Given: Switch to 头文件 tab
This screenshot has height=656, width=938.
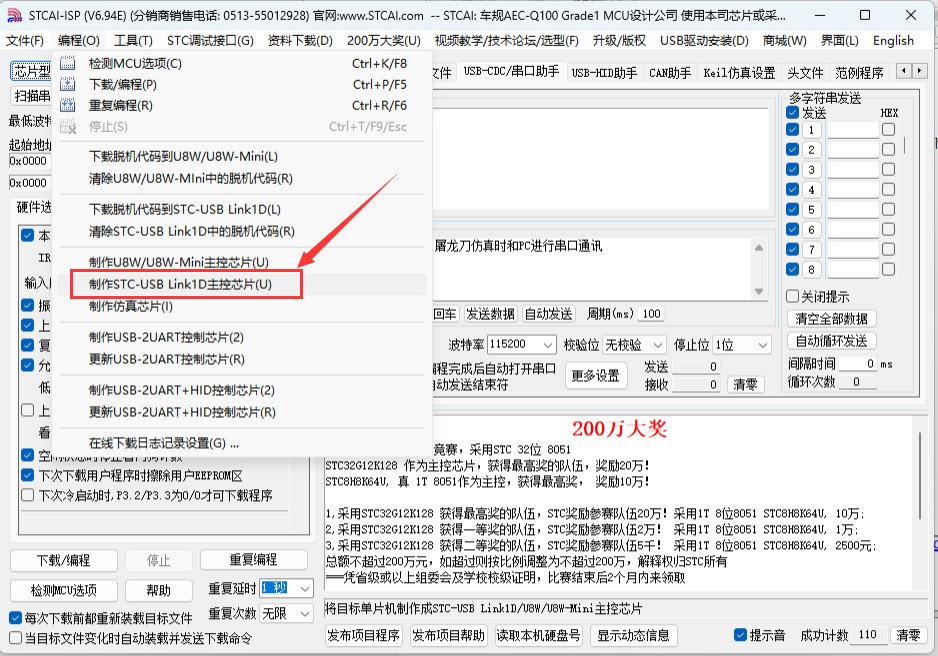Looking at the screenshot, I should [x=805, y=73].
